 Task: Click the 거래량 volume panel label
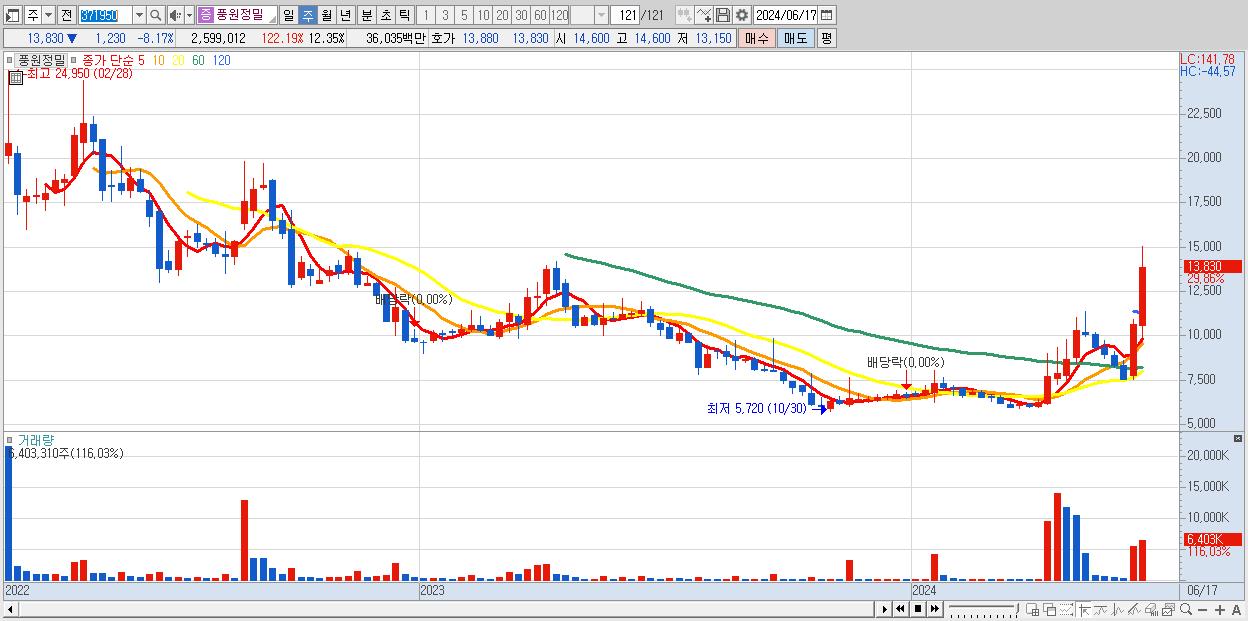tap(35, 440)
